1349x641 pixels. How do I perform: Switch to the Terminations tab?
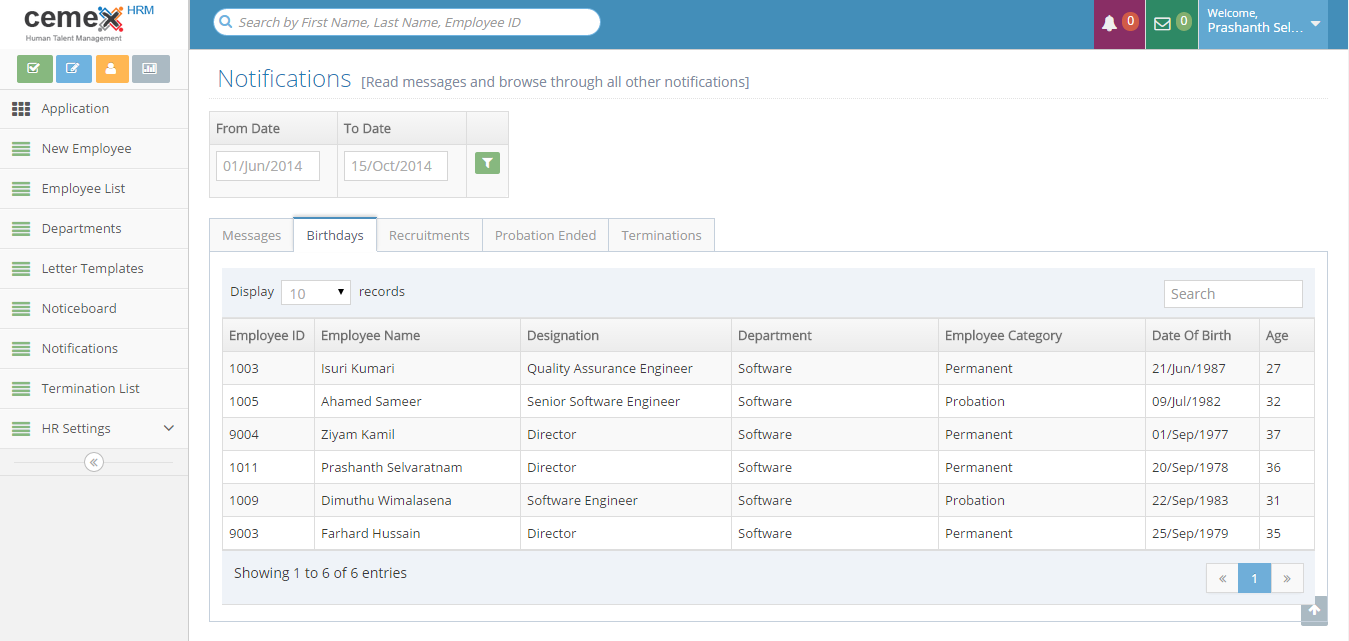pyautogui.click(x=661, y=235)
